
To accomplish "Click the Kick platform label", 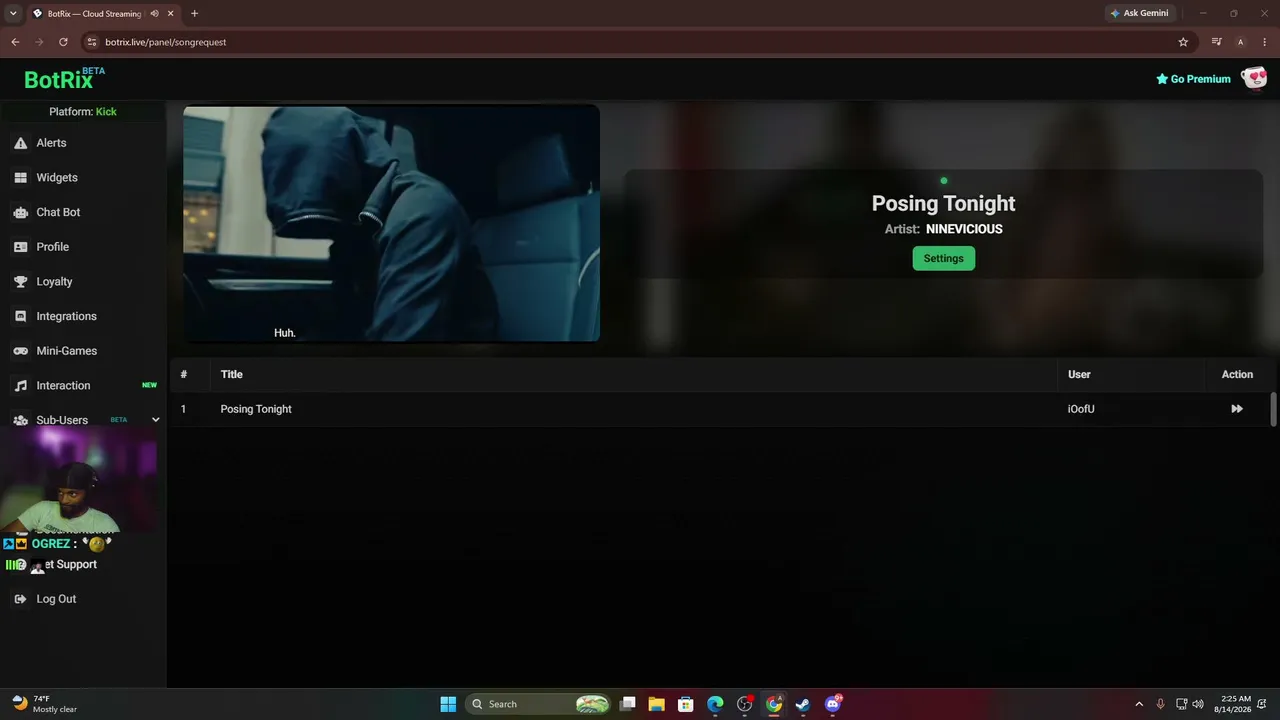I will tap(106, 112).
